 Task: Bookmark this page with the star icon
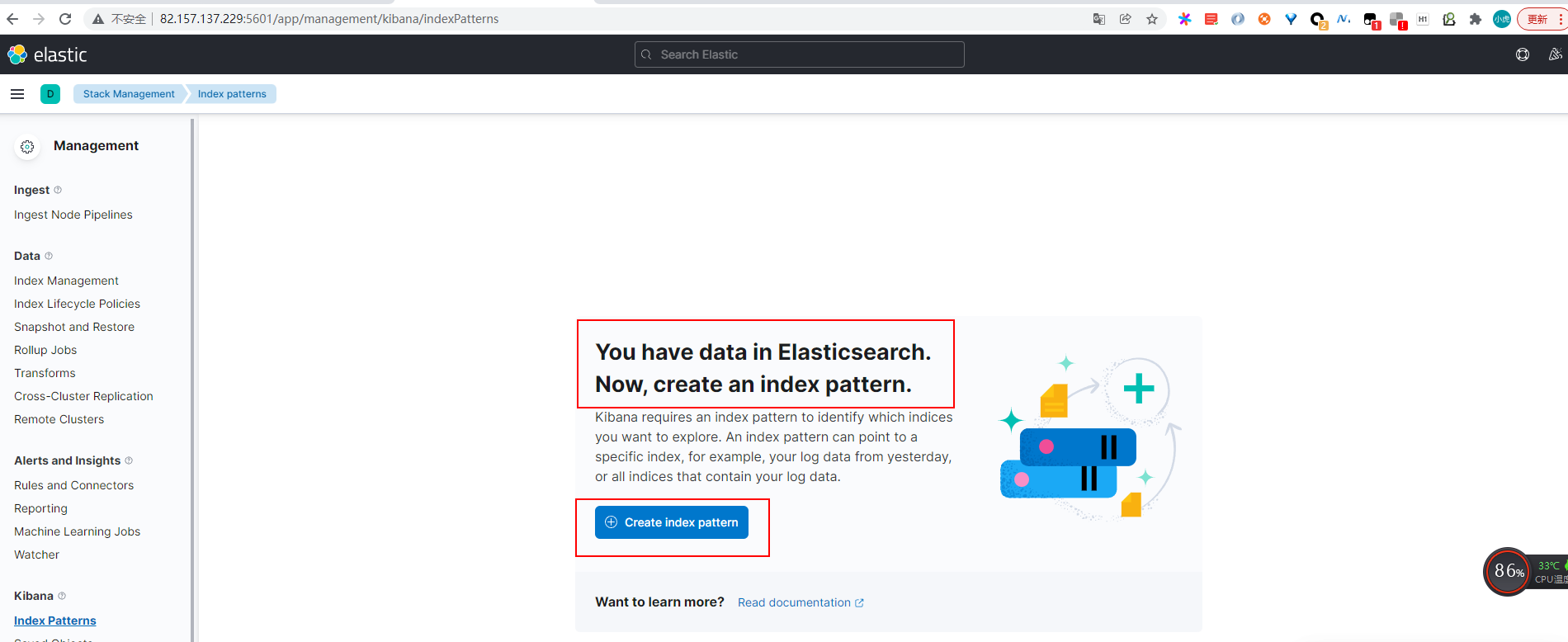pos(1152,19)
